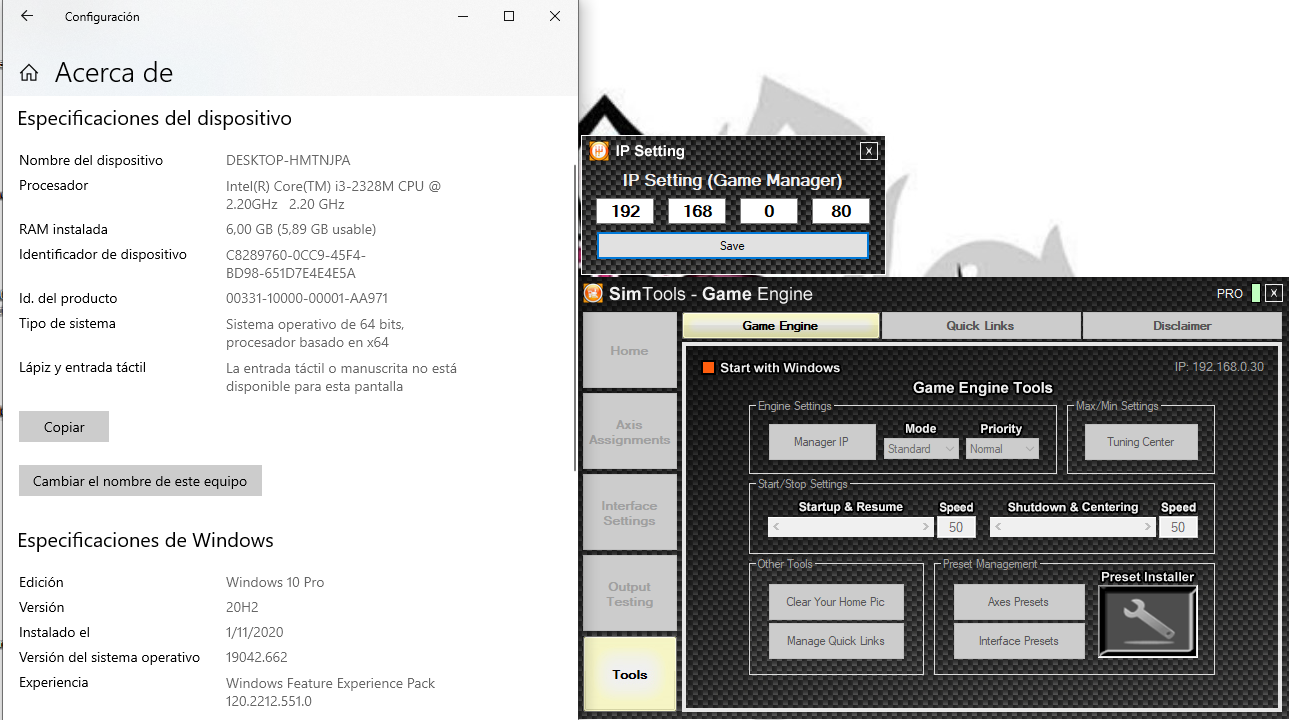Click the Interface Presets button
Image resolution: width=1289 pixels, height=720 pixels.
(1018, 641)
